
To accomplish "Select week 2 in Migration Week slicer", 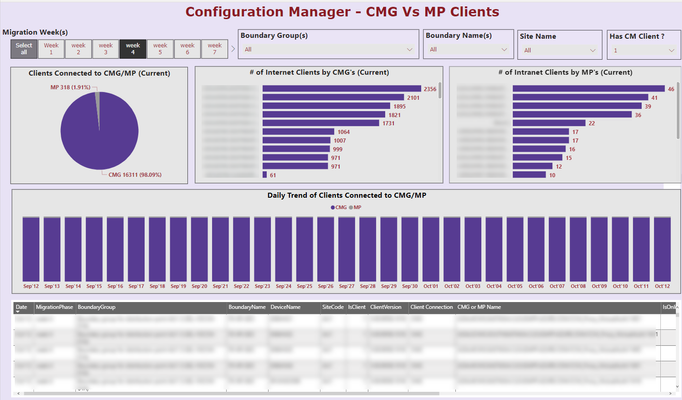I will click(78, 49).
